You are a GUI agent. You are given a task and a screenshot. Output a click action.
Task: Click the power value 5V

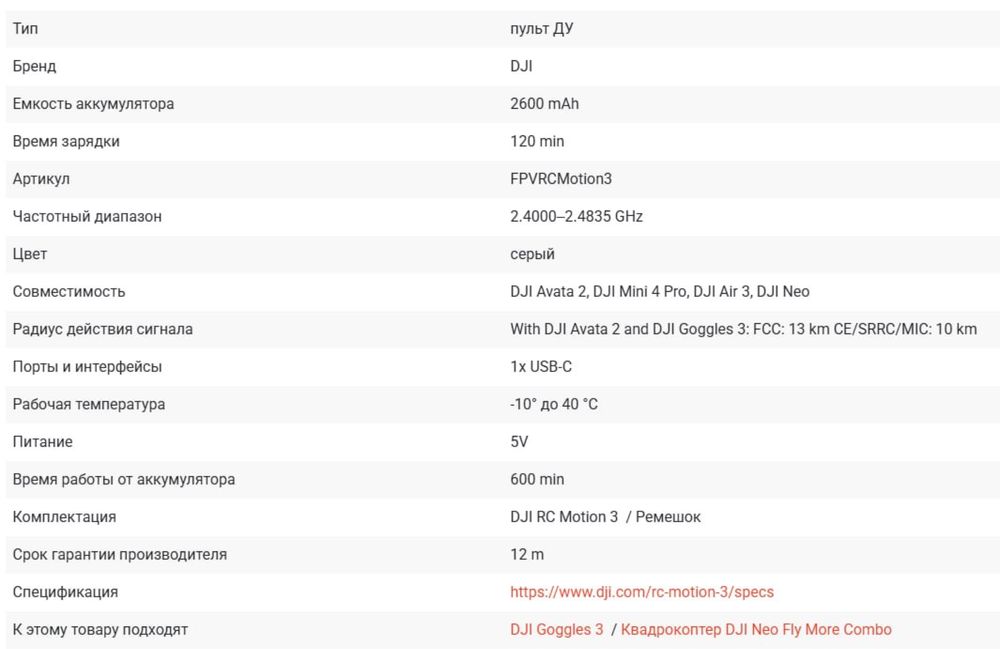519,442
